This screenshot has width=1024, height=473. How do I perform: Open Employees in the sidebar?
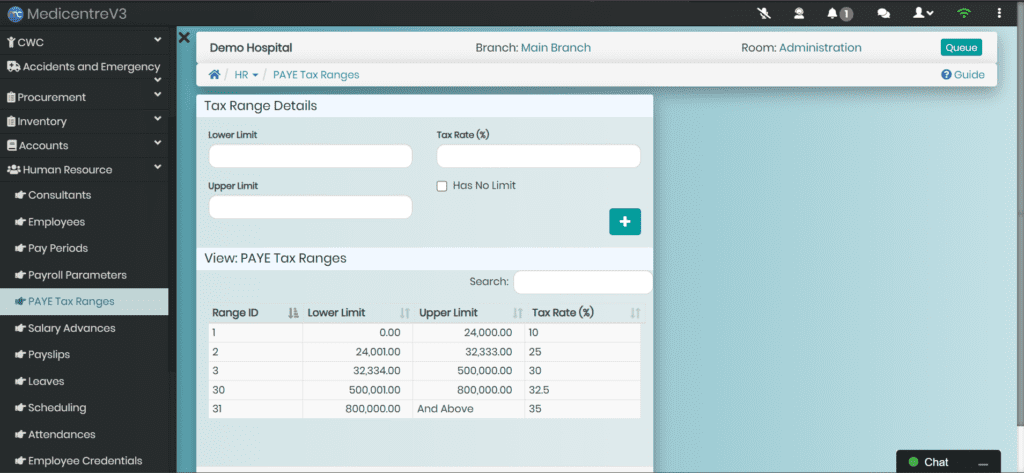click(84, 222)
